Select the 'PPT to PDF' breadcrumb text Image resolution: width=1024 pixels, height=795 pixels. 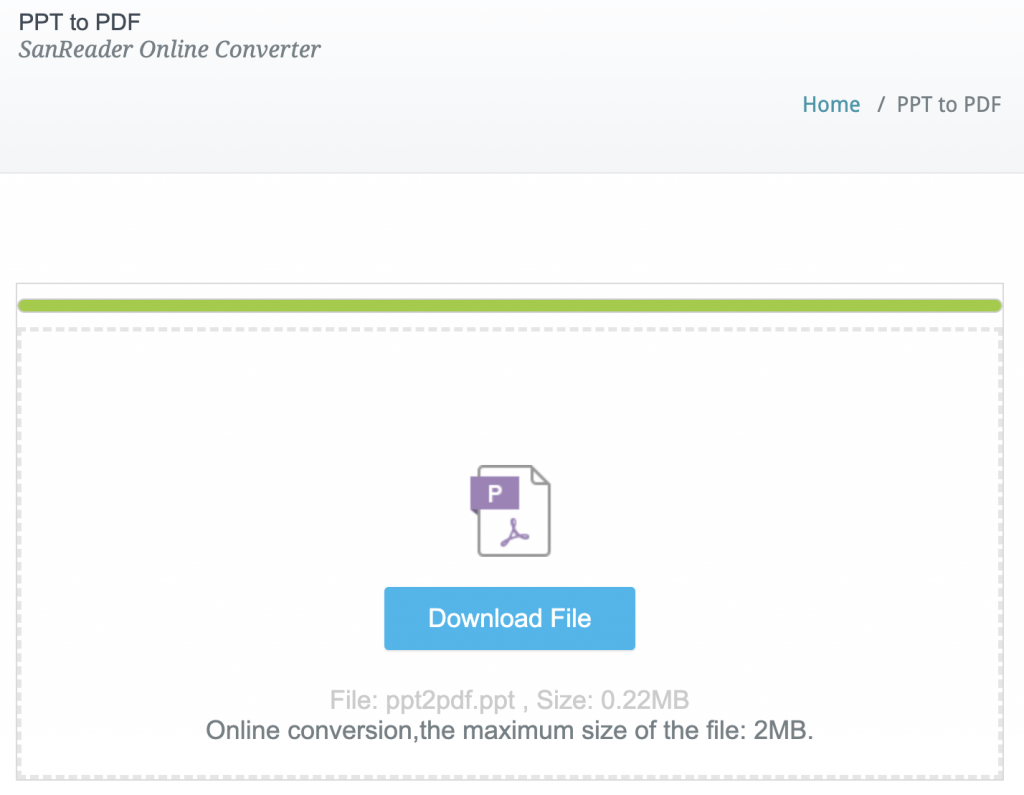coord(948,105)
